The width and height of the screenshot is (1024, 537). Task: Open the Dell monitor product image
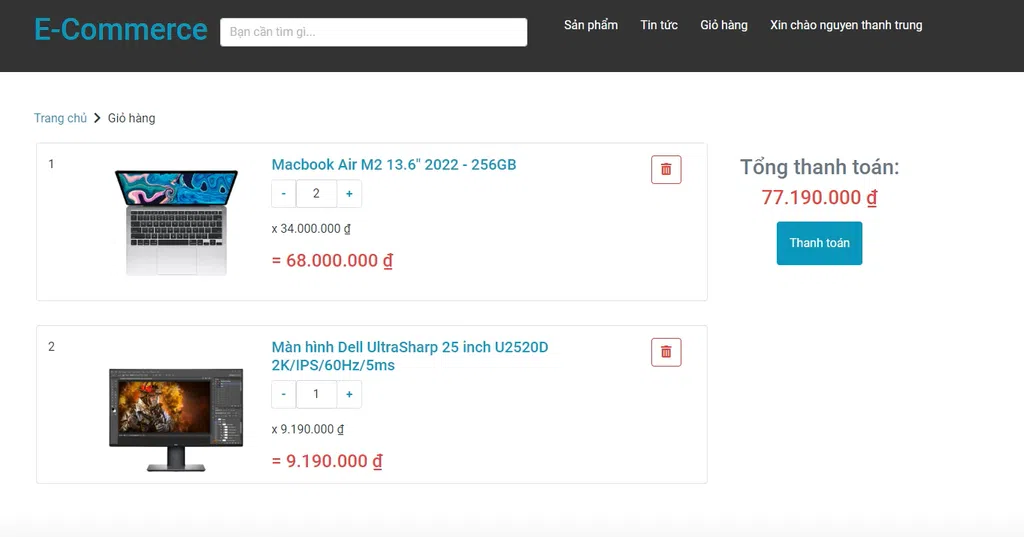tap(176, 419)
